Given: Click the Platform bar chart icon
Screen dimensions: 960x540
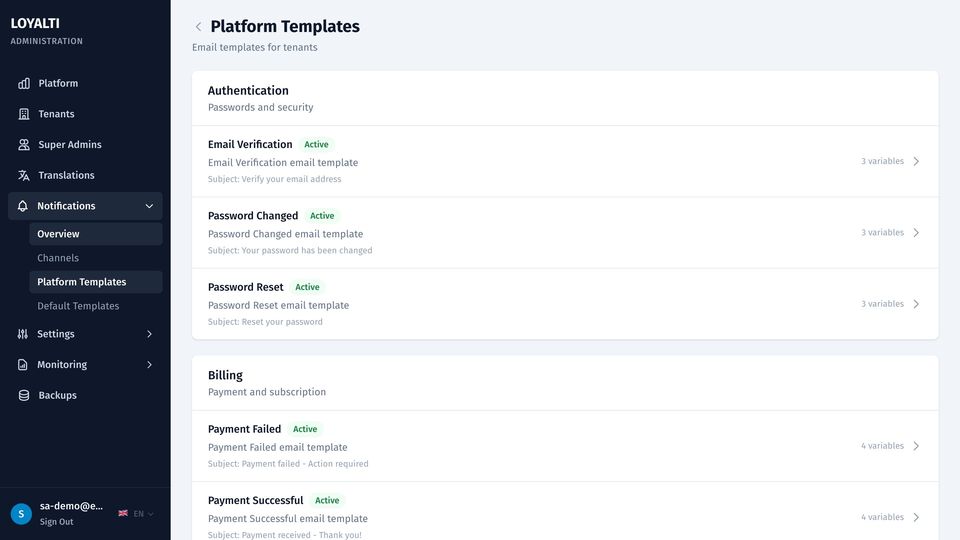Looking at the screenshot, I should click(24, 83).
